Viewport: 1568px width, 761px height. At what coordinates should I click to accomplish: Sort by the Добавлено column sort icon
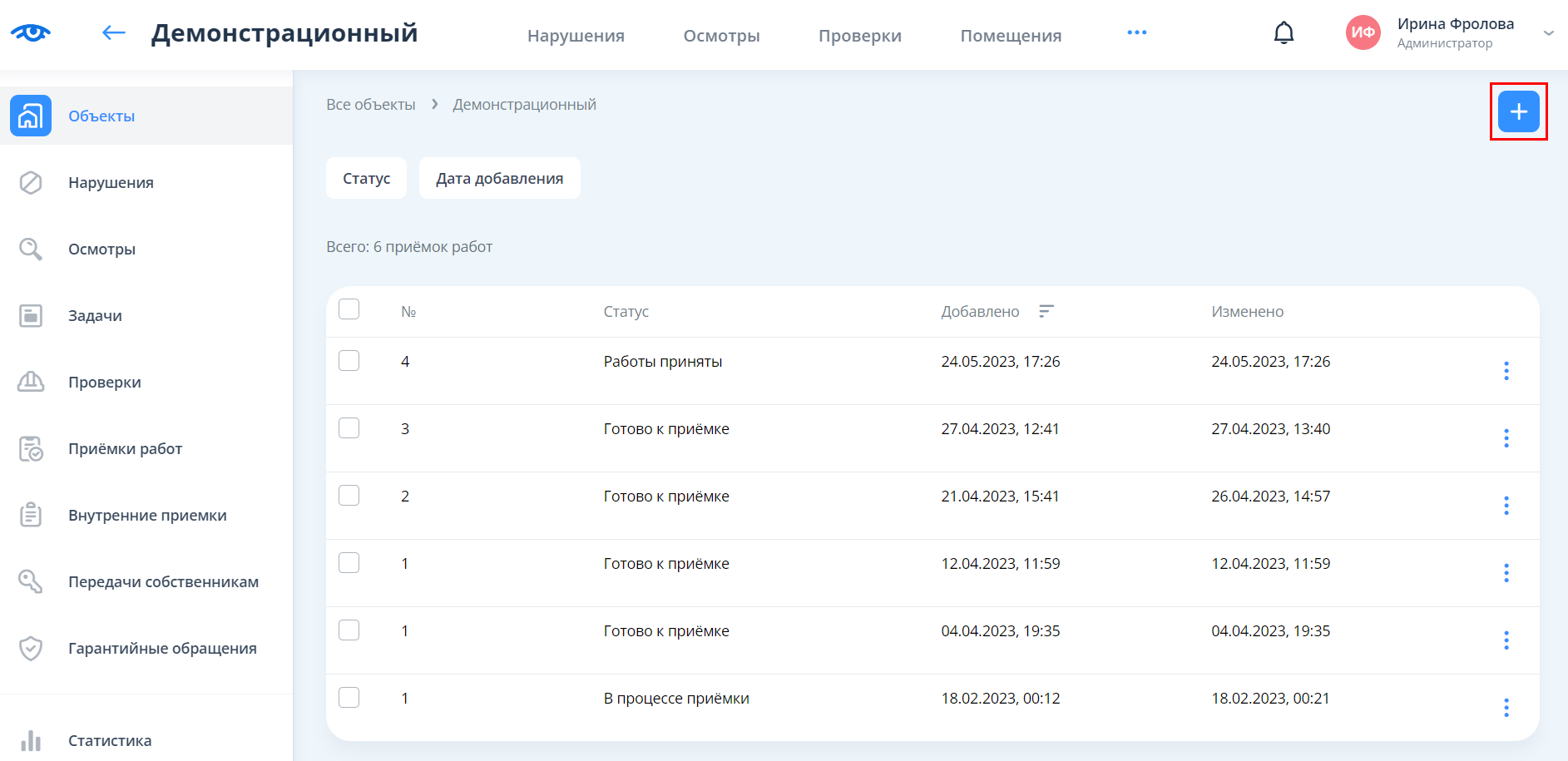pos(1046,311)
